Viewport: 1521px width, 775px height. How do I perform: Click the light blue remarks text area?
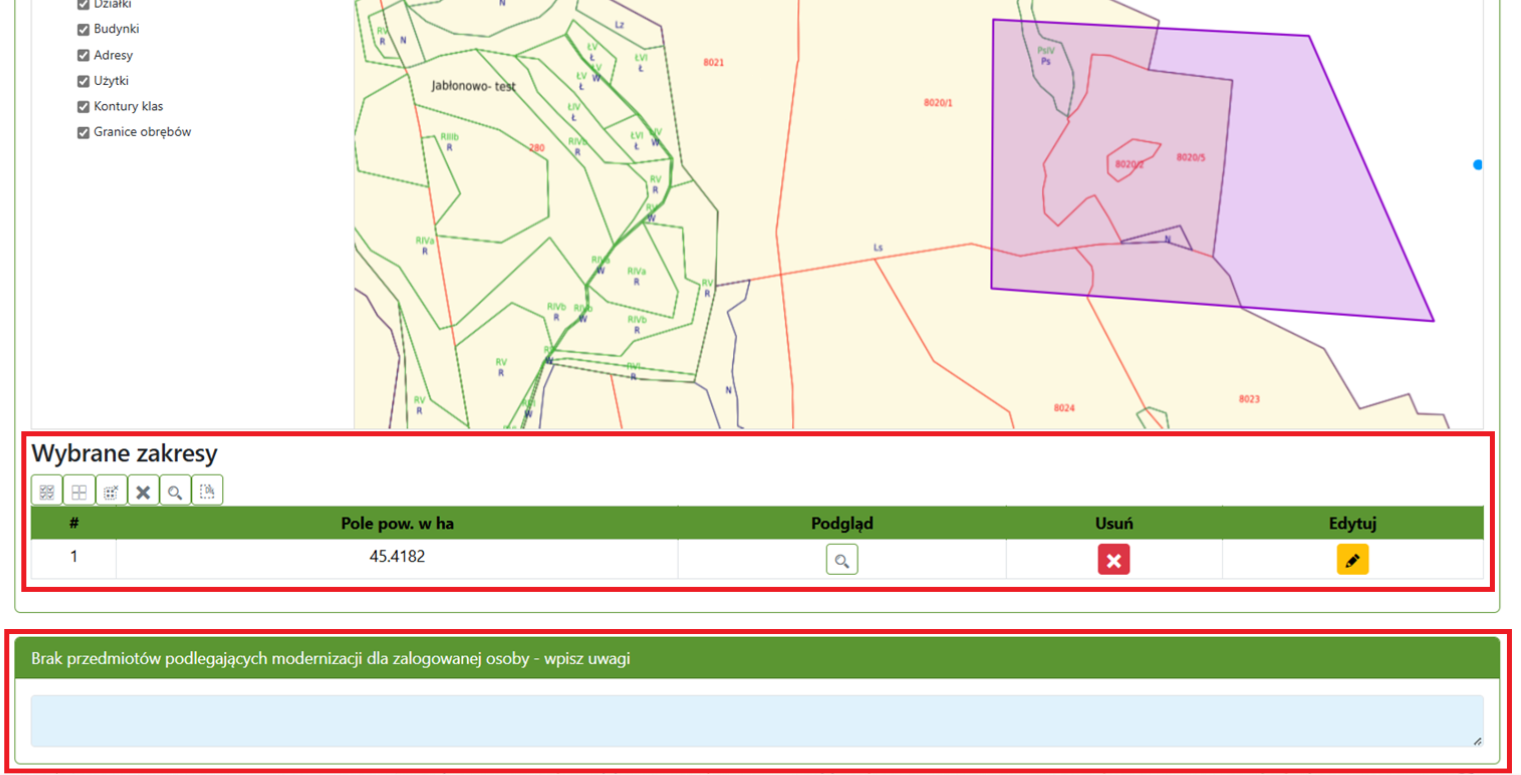[x=756, y=721]
